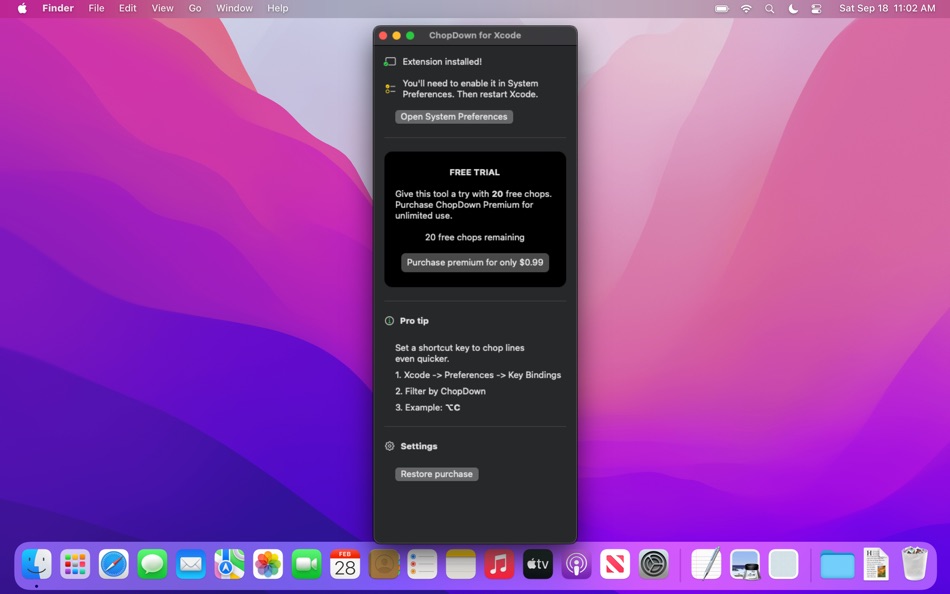Click the 'Filter by ChopDown' step
The width and height of the screenshot is (950, 594).
pos(440,392)
